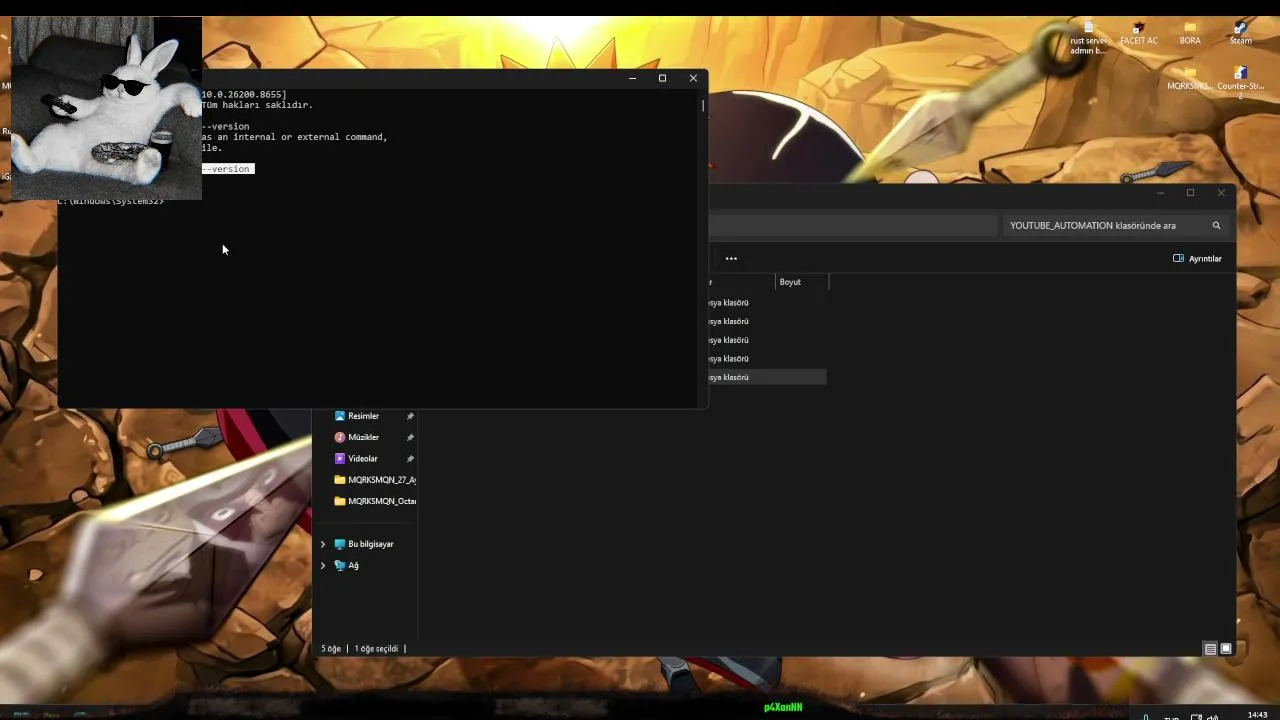The height and width of the screenshot is (720, 1280).
Task: Open Resimler in the Explorer sidebar
Action: tap(363, 416)
